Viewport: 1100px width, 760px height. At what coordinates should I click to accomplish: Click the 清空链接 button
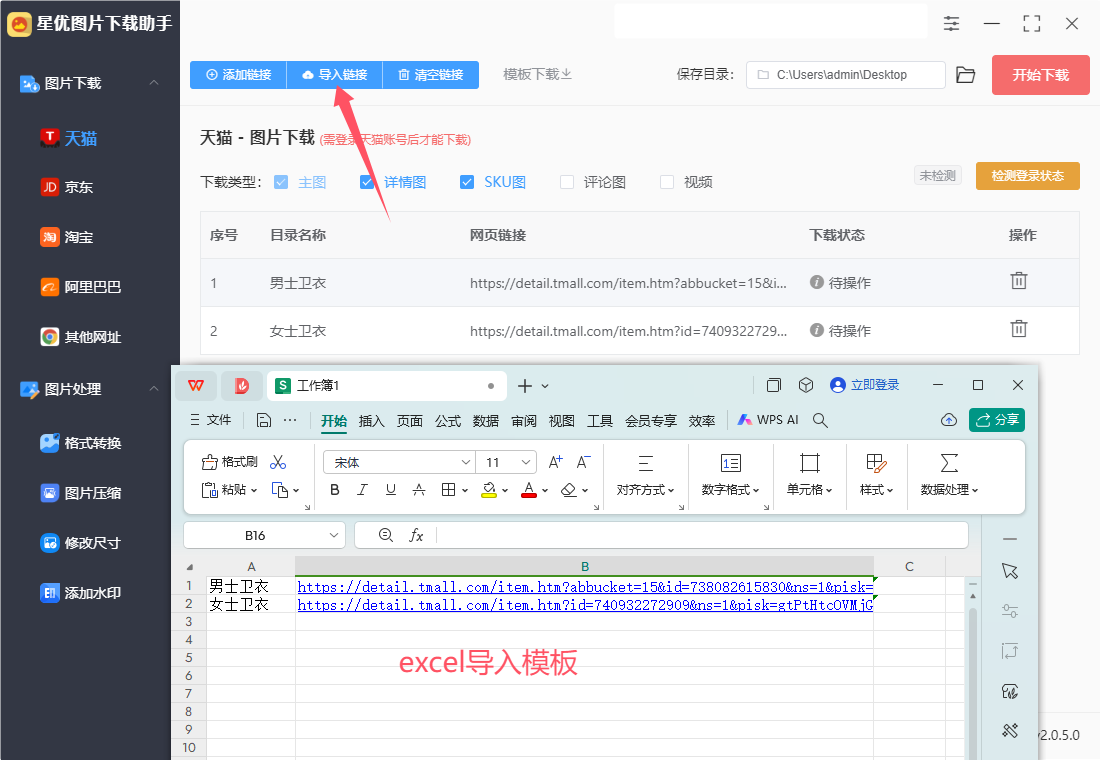pyautogui.click(x=431, y=74)
